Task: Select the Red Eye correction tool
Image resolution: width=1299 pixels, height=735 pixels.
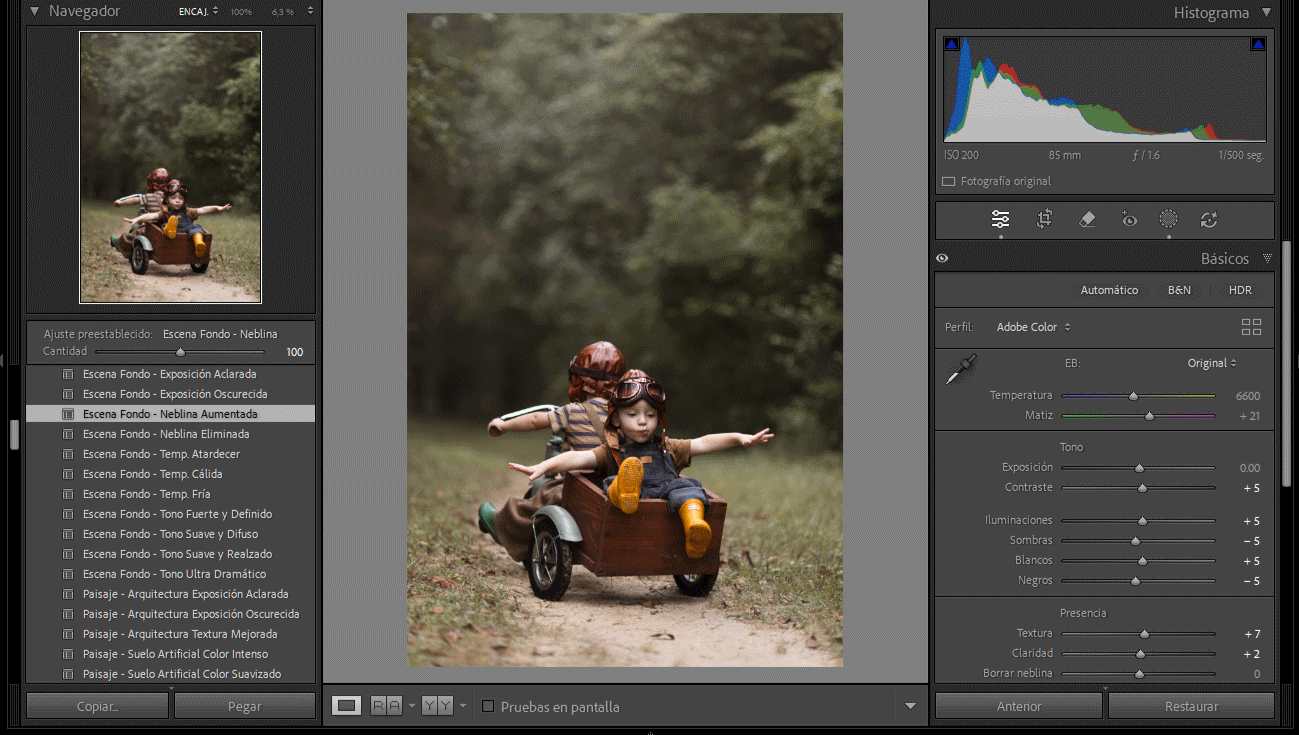Action: point(1129,219)
